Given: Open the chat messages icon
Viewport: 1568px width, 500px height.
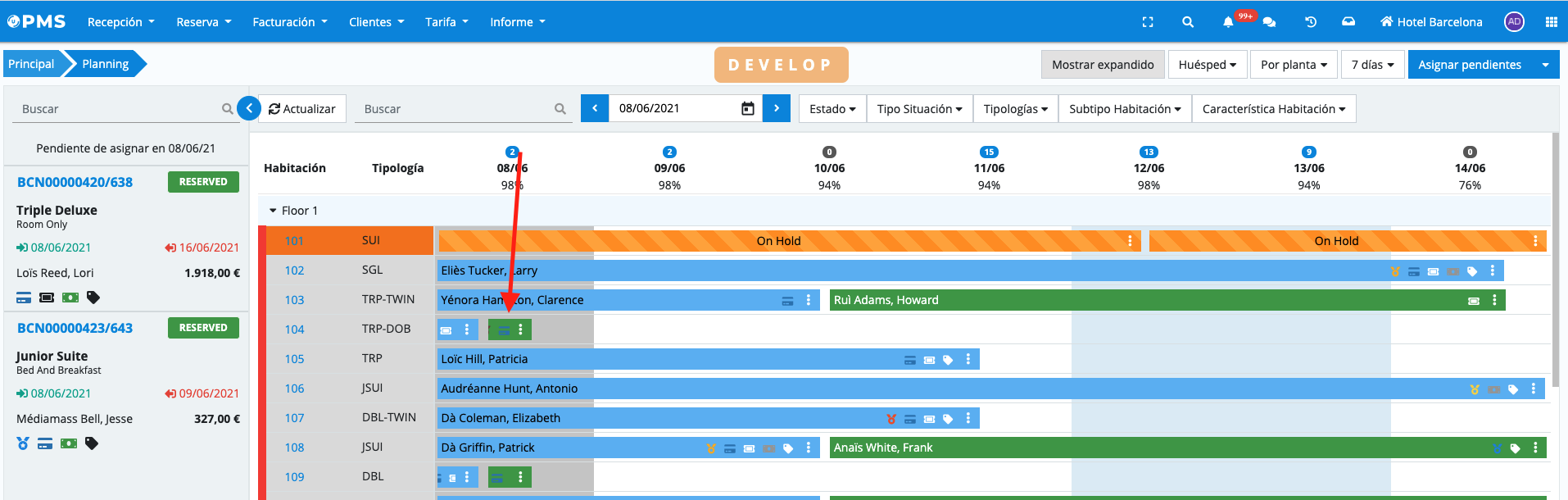Looking at the screenshot, I should [1269, 22].
